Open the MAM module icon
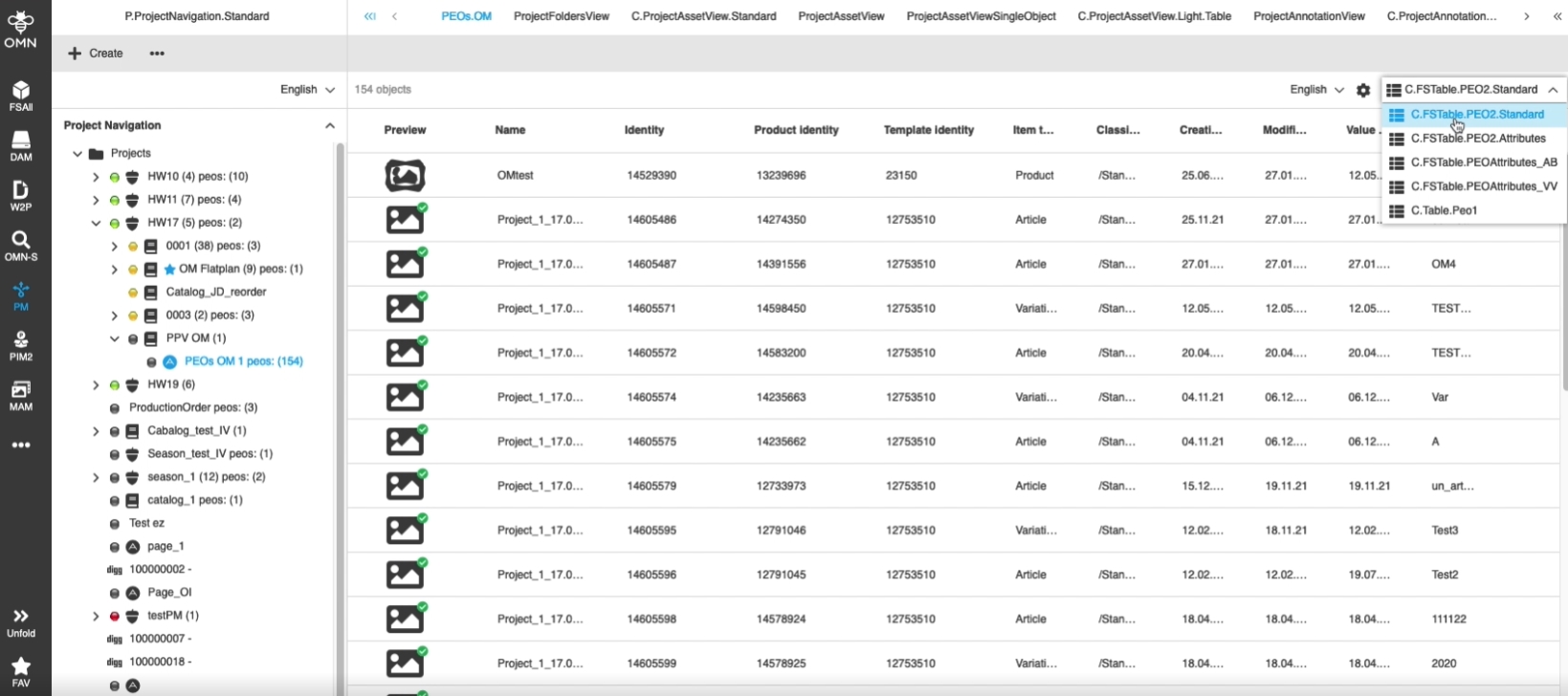The width and height of the screenshot is (1568, 696). (21, 395)
